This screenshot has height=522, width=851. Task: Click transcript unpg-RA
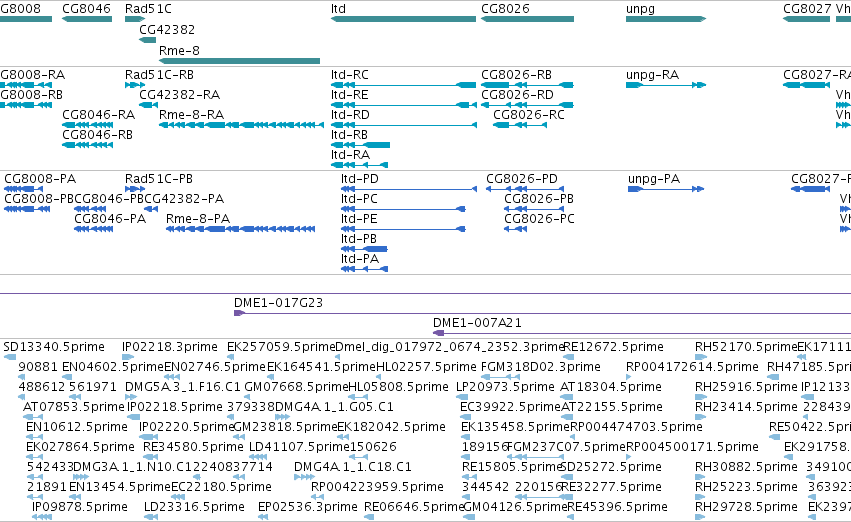(x=666, y=85)
